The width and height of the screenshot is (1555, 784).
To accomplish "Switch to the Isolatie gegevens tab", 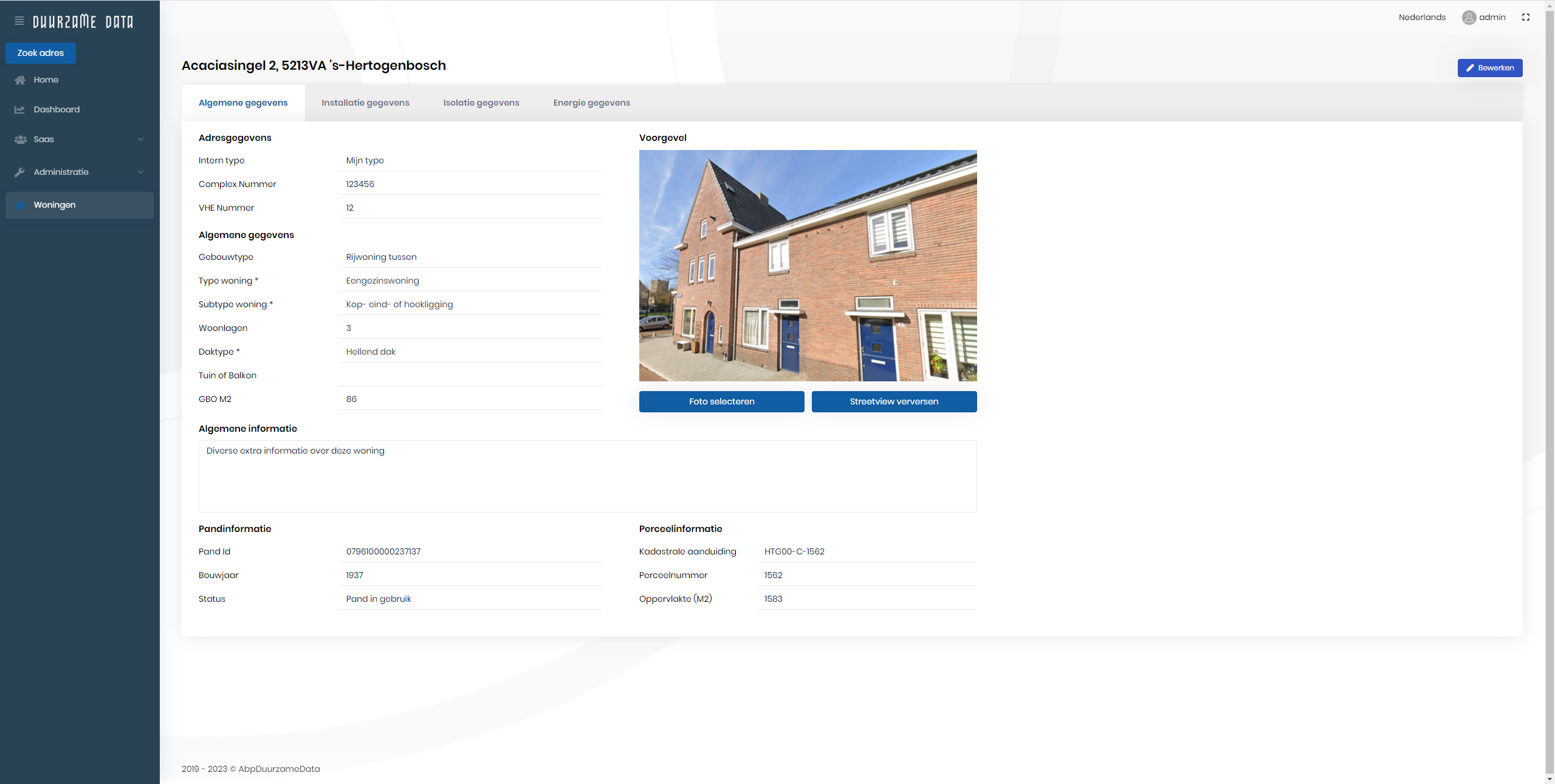I will click(x=481, y=103).
